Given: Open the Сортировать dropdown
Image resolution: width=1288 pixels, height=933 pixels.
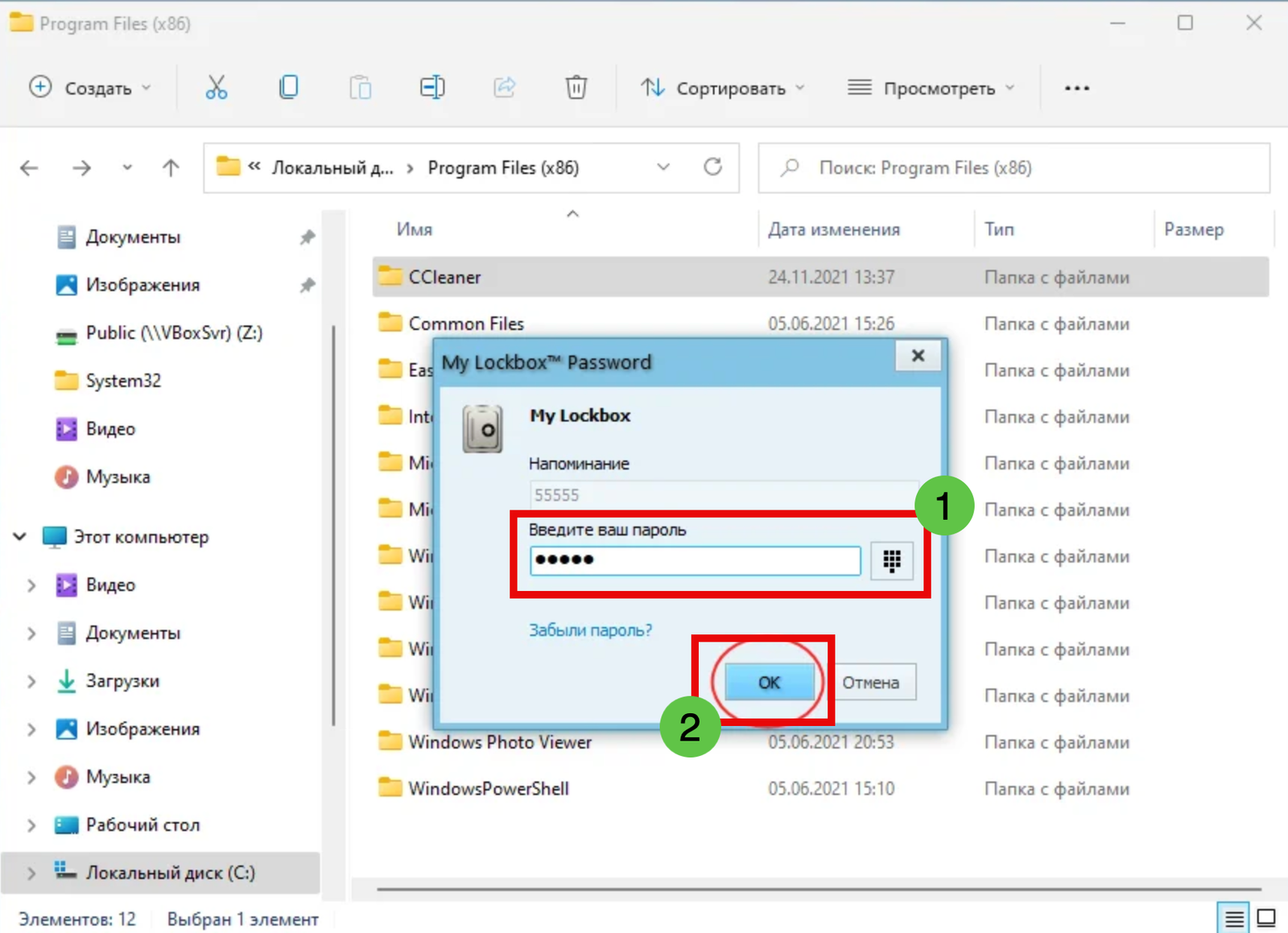Looking at the screenshot, I should 722,88.
